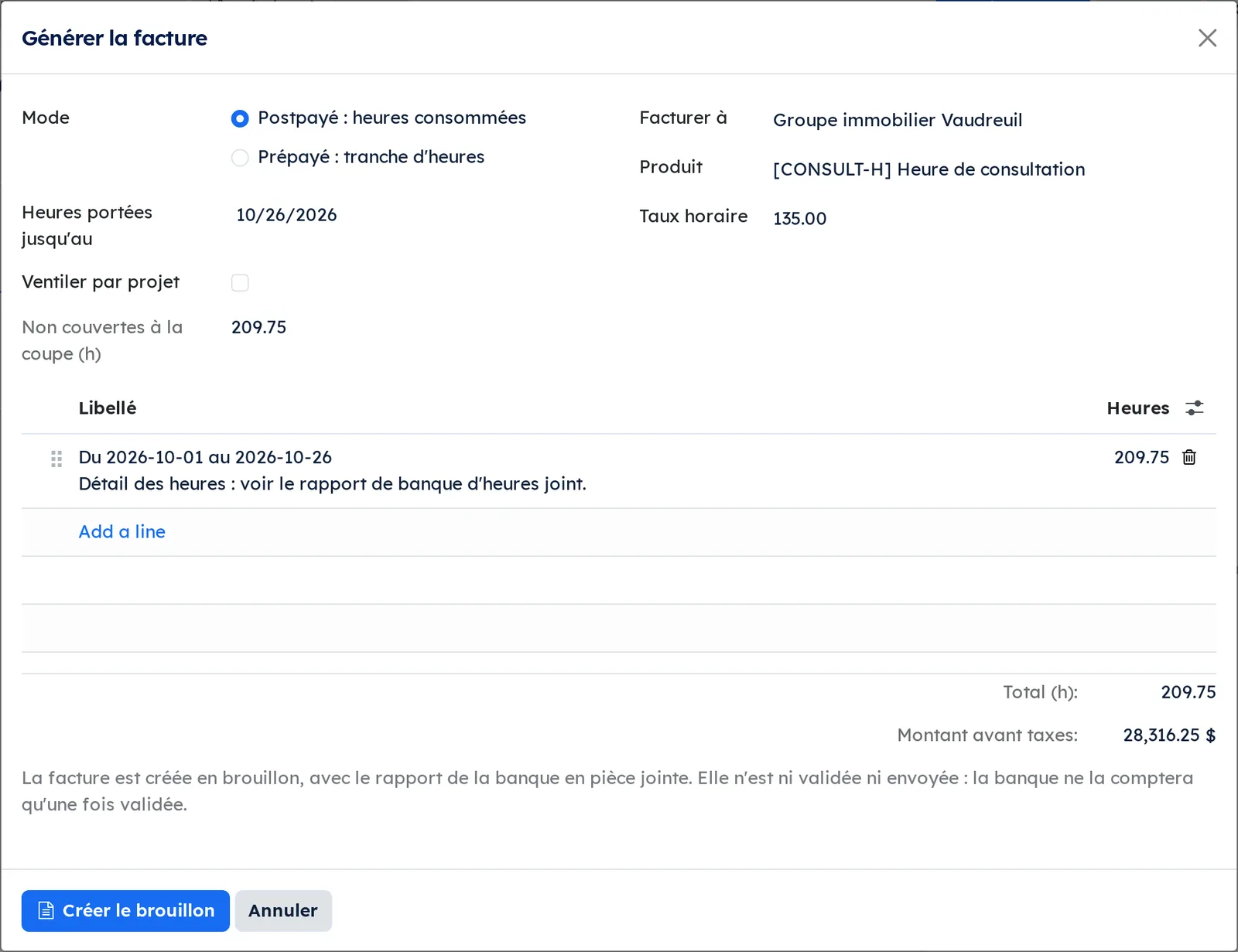Select Prépayé : tranche d'heures mode
1238x952 pixels.
pos(240,158)
